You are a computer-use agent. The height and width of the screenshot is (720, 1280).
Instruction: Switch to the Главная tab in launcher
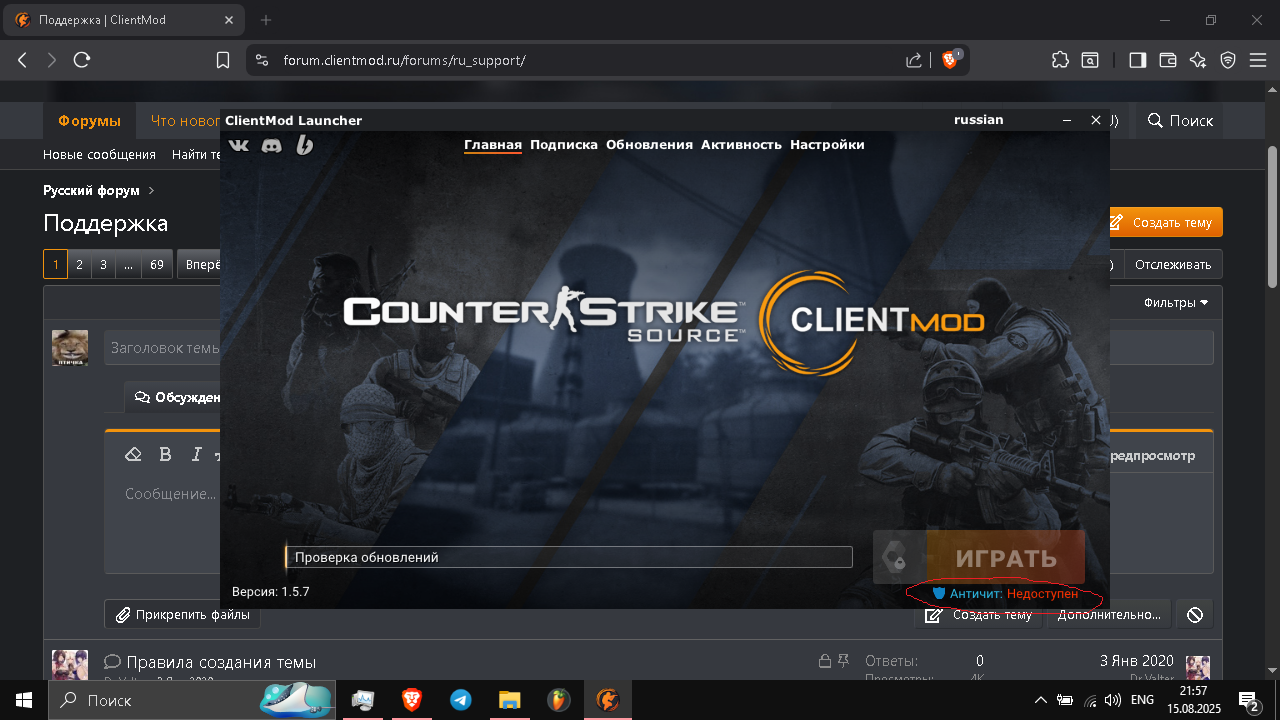click(x=493, y=145)
